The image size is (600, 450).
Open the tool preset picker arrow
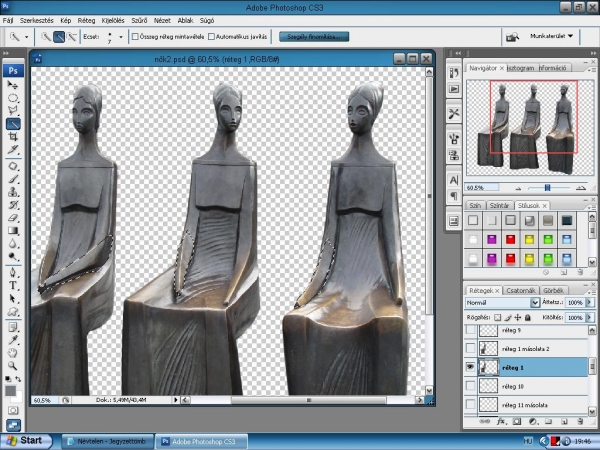(x=26, y=37)
